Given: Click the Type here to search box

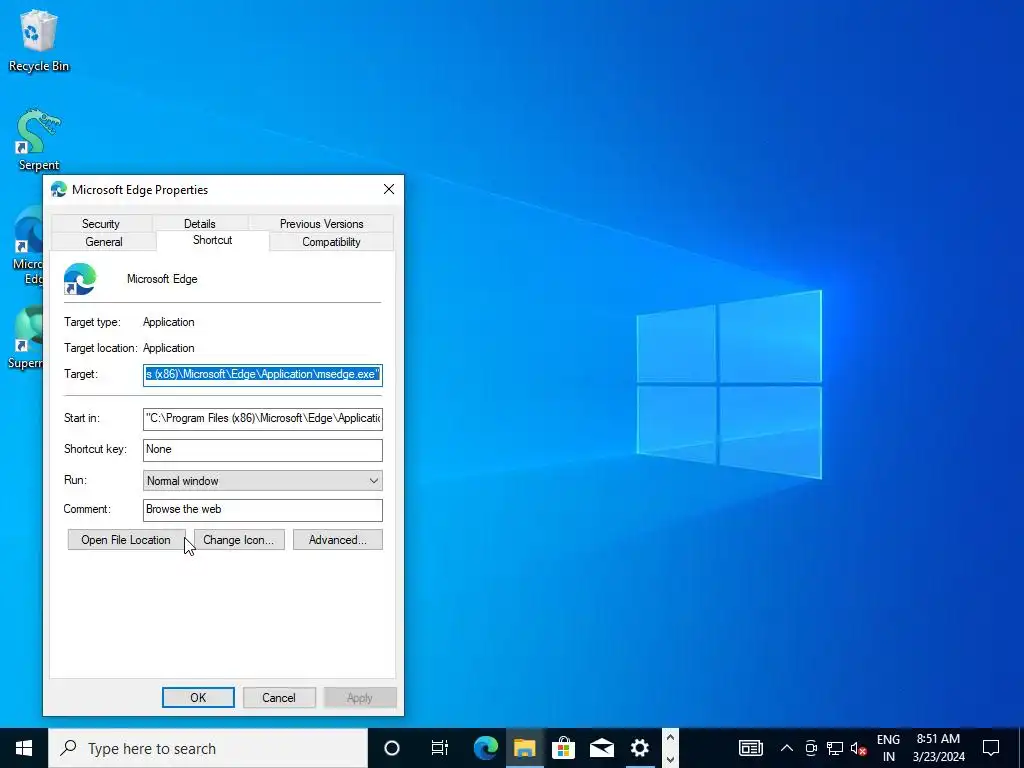Looking at the screenshot, I should coord(208,748).
